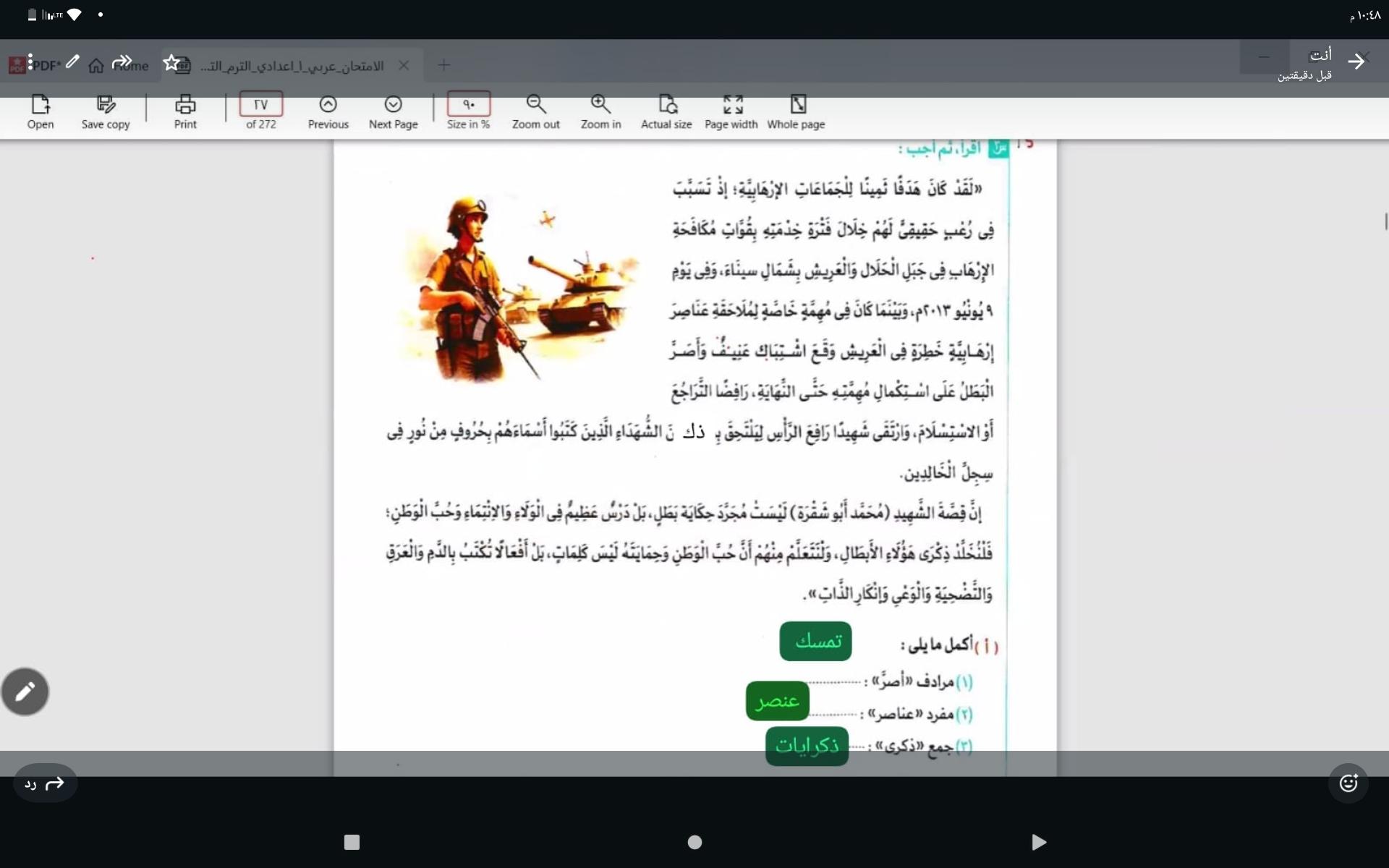The width and height of the screenshot is (1389, 868).
Task: Click the Open file icon
Action: click(x=41, y=106)
